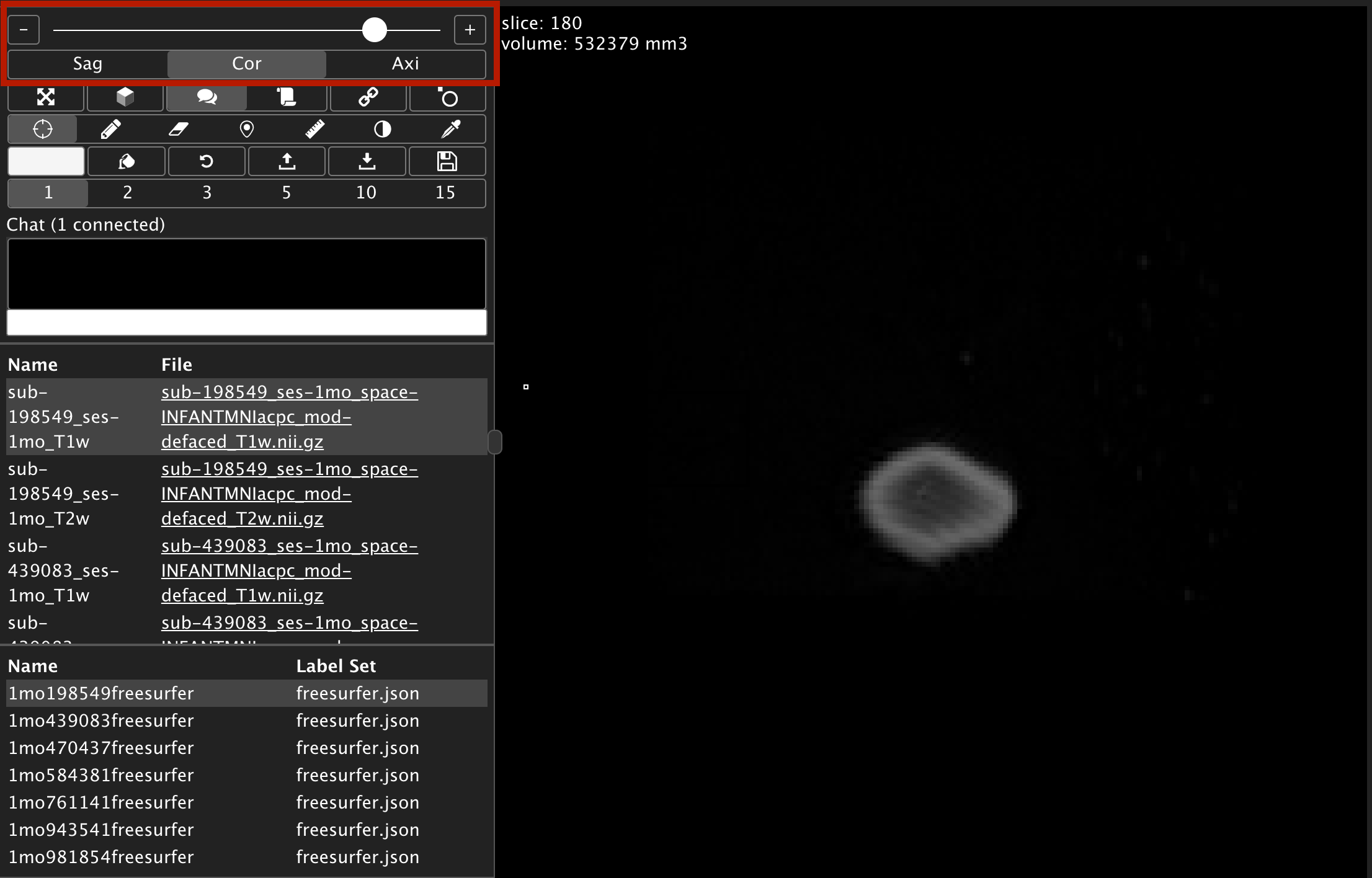The image size is (1372, 878).
Task: Select the pencil paint tool
Action: 110,129
